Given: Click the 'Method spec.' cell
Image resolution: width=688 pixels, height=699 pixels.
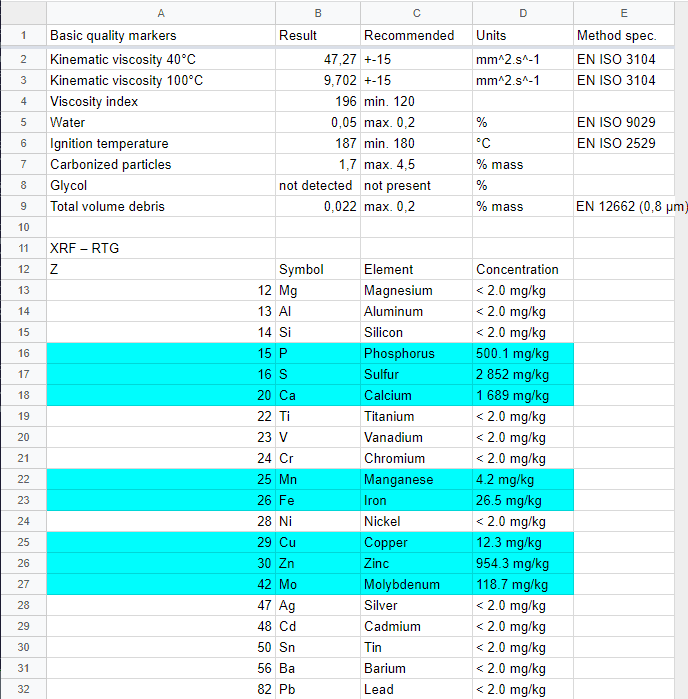Looking at the screenshot, I should (624, 35).
